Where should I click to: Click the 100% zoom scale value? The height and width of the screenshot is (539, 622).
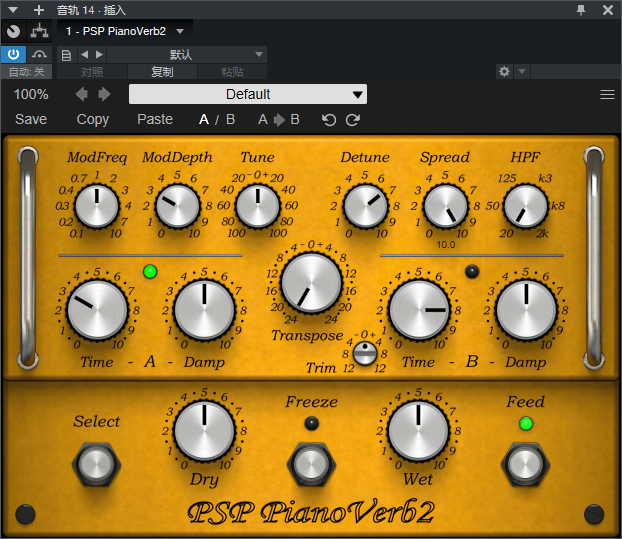(x=31, y=94)
